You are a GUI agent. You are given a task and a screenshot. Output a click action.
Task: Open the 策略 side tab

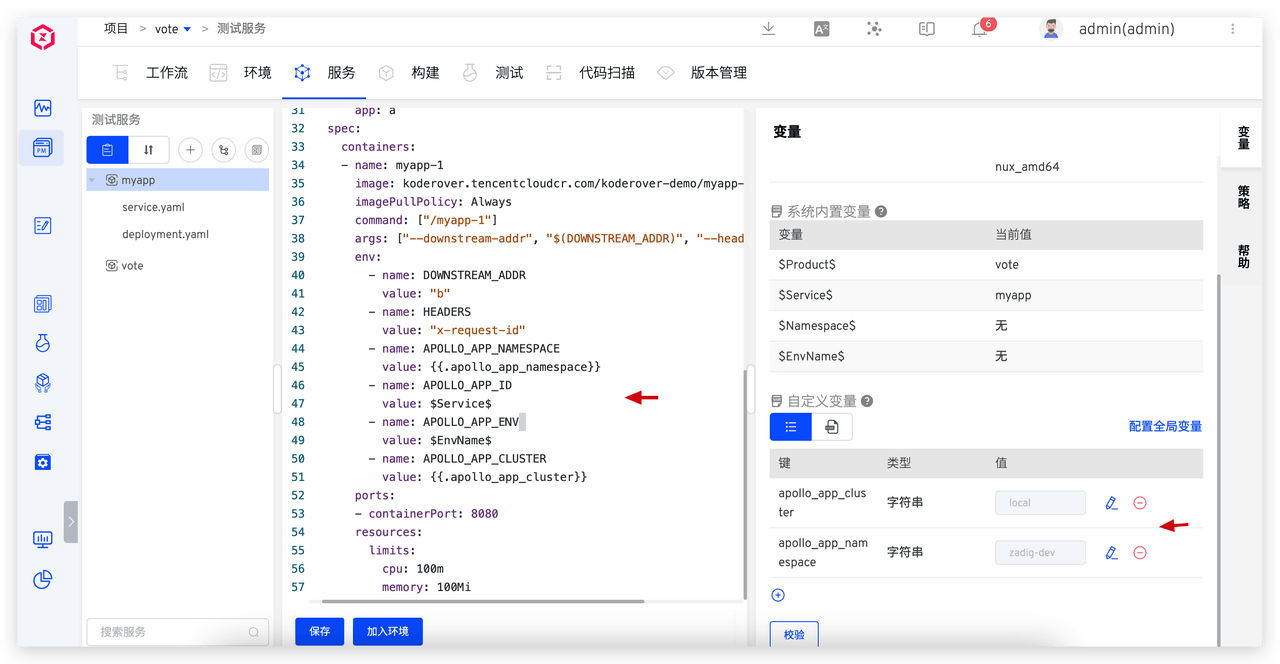pos(1243,196)
